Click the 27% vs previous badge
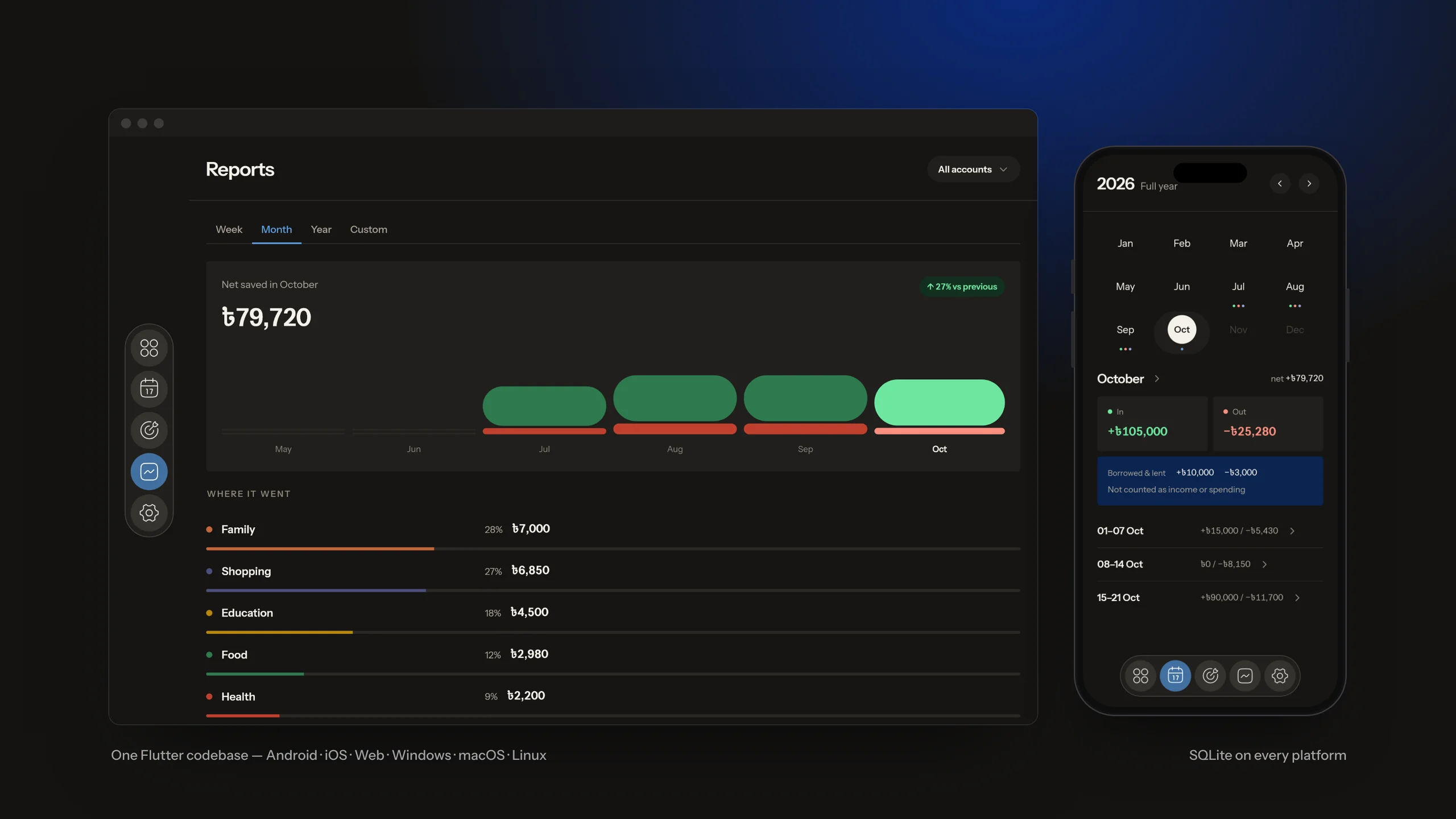This screenshot has width=1456, height=819. [962, 287]
